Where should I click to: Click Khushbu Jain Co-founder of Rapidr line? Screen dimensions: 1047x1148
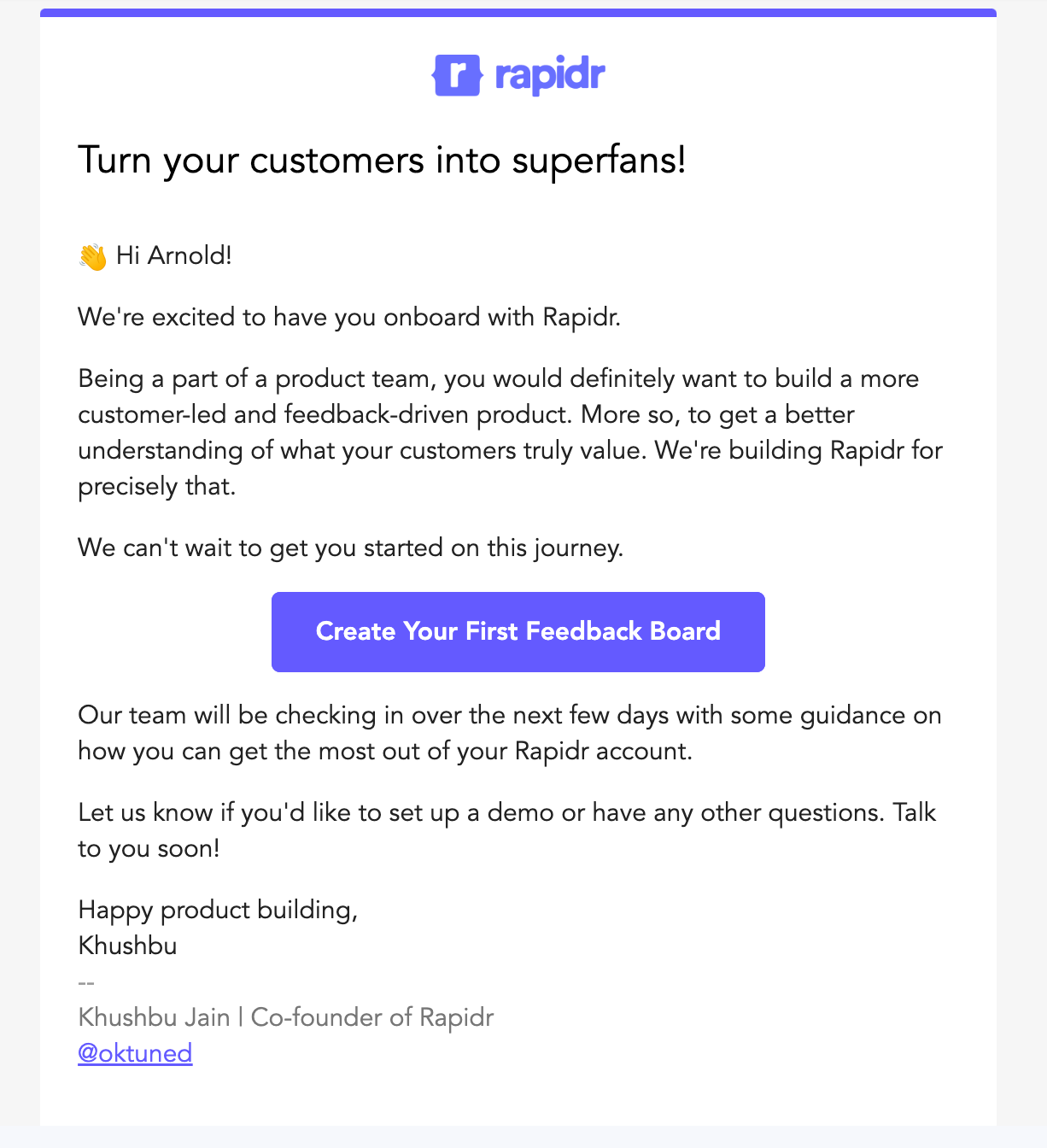pyautogui.click(x=286, y=1017)
